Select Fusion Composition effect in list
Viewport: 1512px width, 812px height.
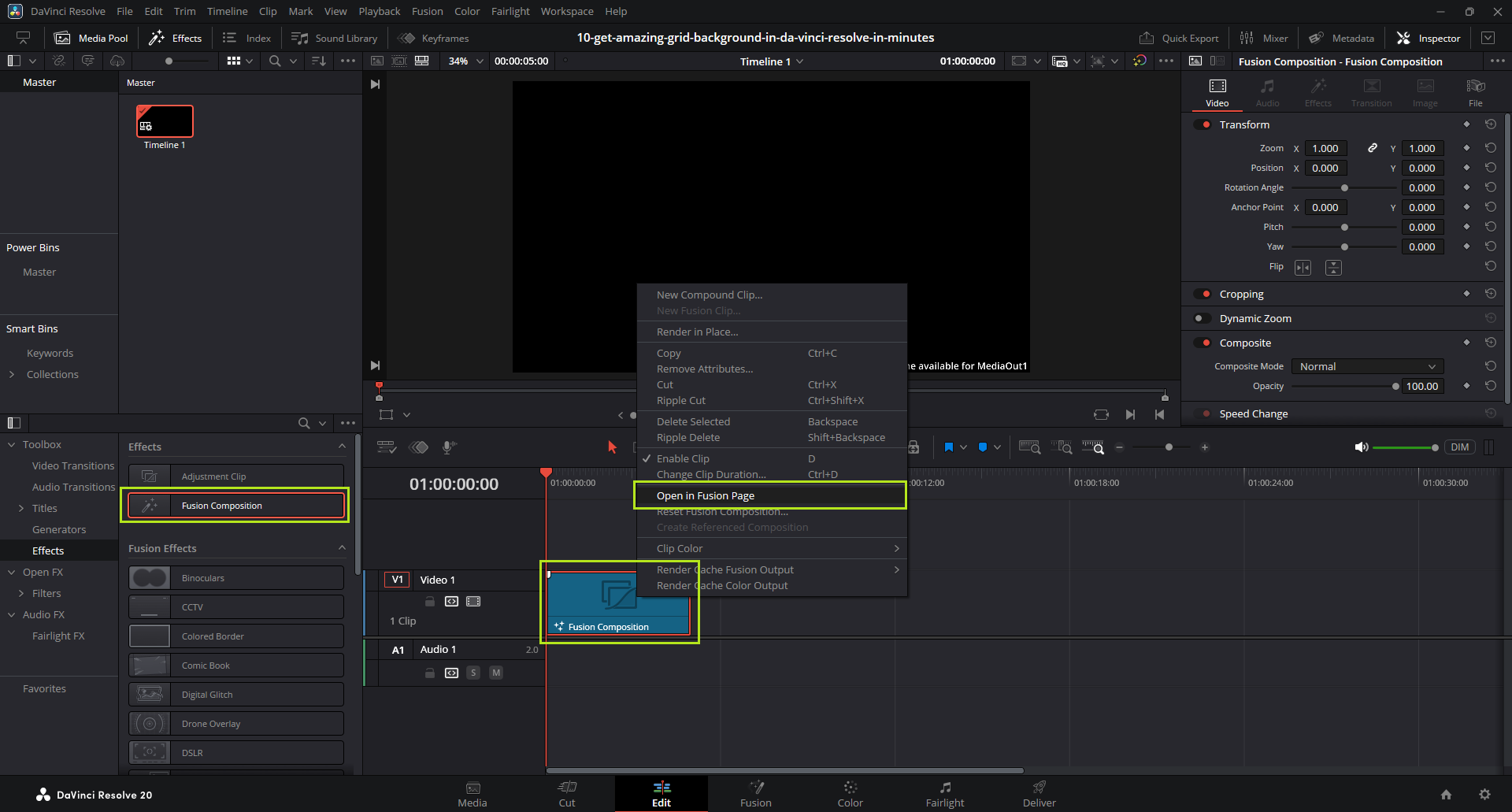[236, 506]
